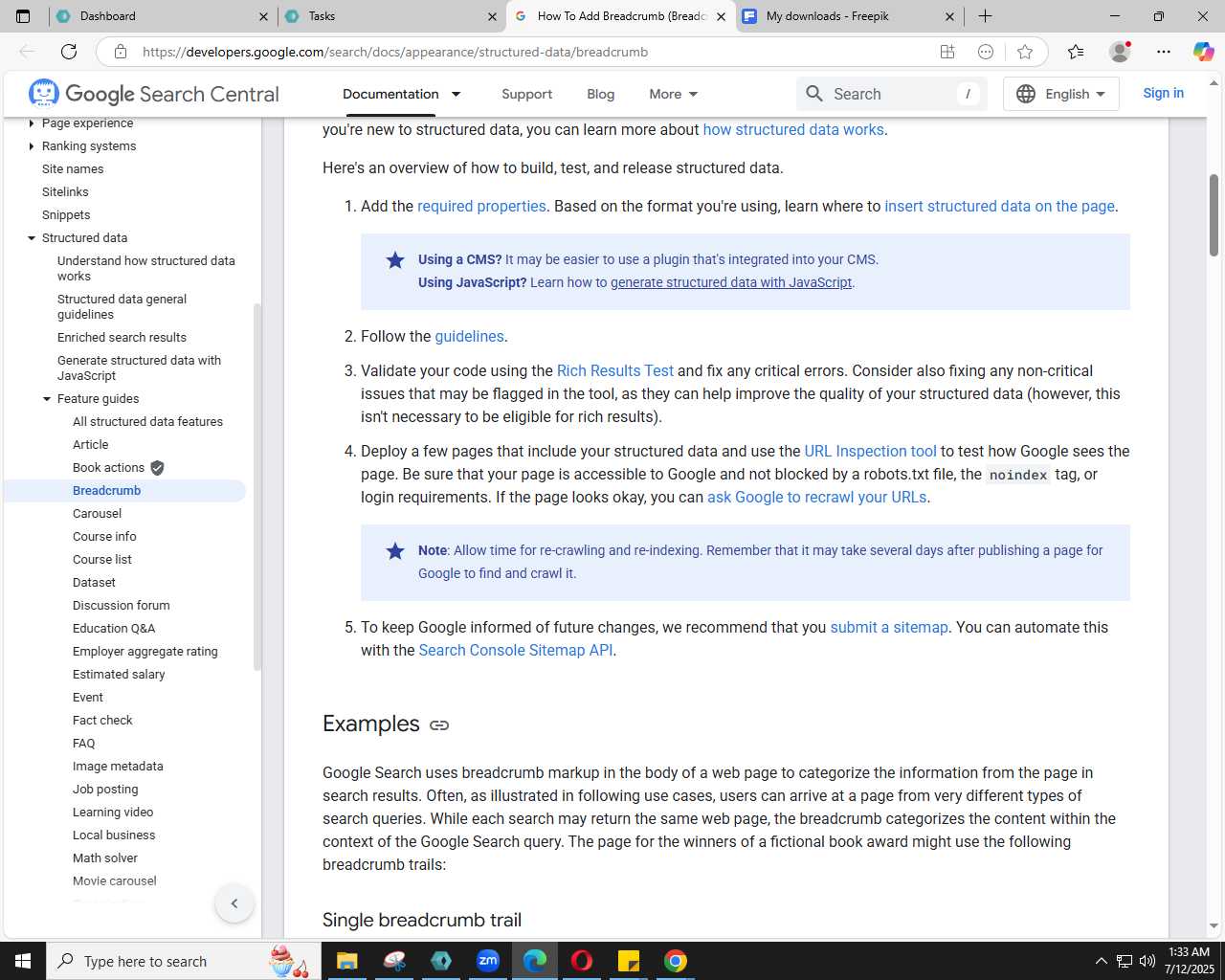Expand Page experience tree item
Viewport: 1225px width, 980px height.
32,123
